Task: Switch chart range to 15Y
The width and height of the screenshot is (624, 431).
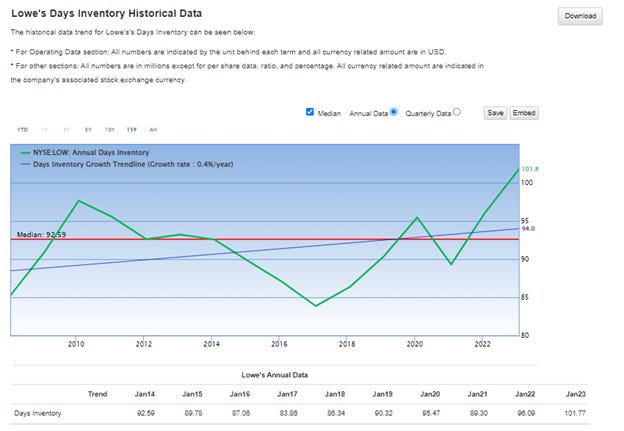Action: (x=132, y=130)
